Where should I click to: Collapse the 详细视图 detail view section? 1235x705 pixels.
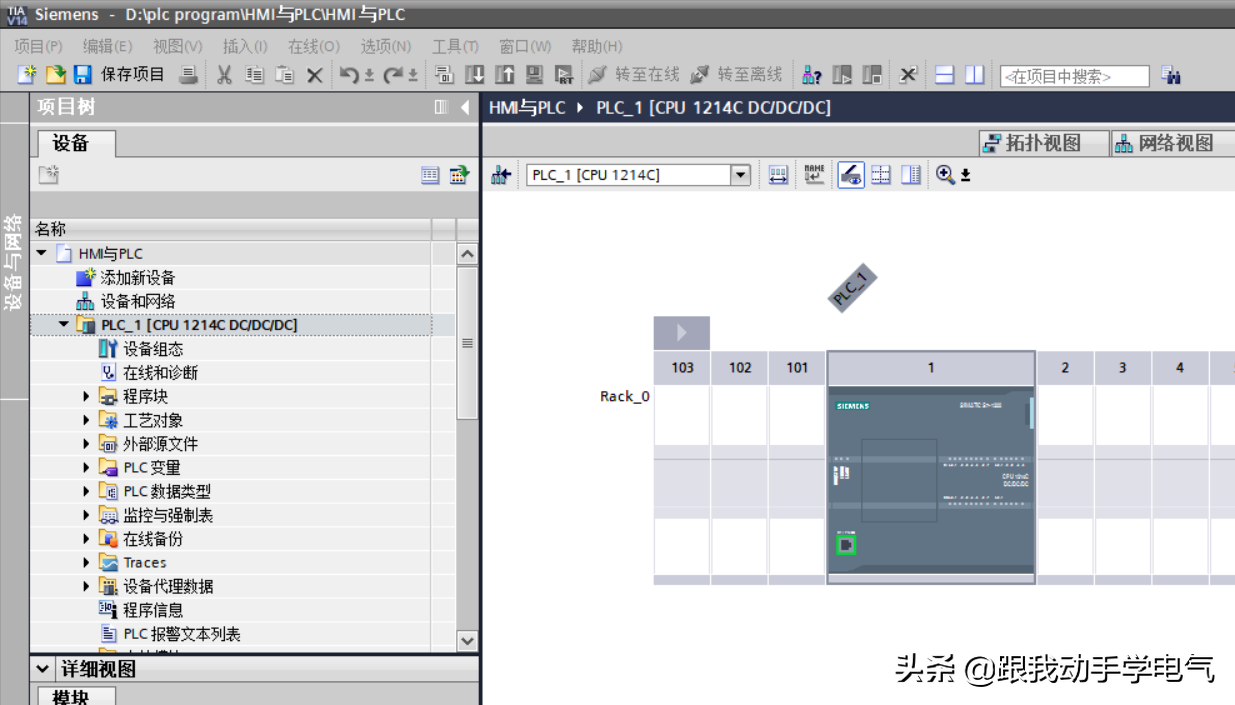coord(42,669)
